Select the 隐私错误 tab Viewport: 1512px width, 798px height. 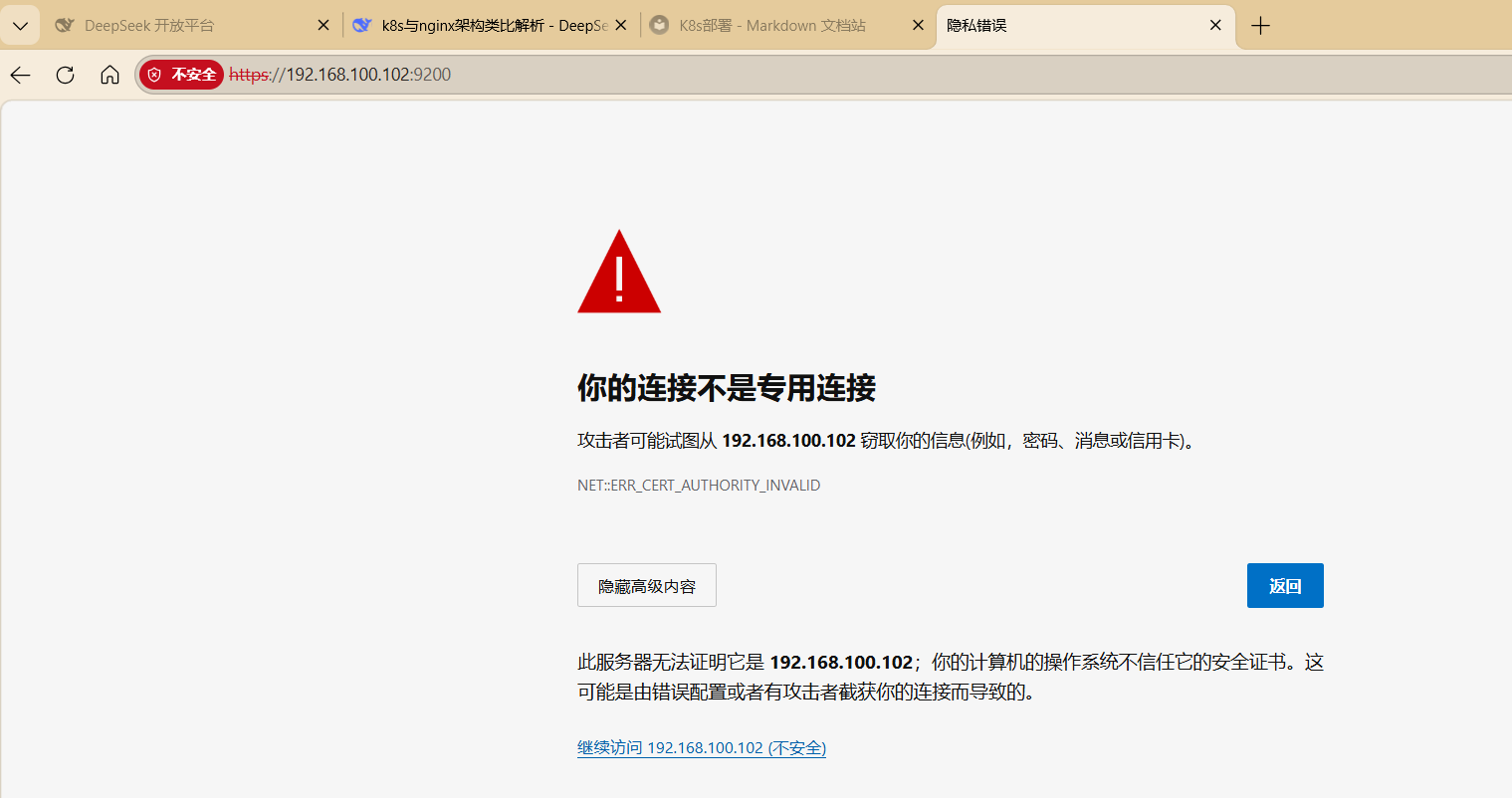tap(1085, 26)
